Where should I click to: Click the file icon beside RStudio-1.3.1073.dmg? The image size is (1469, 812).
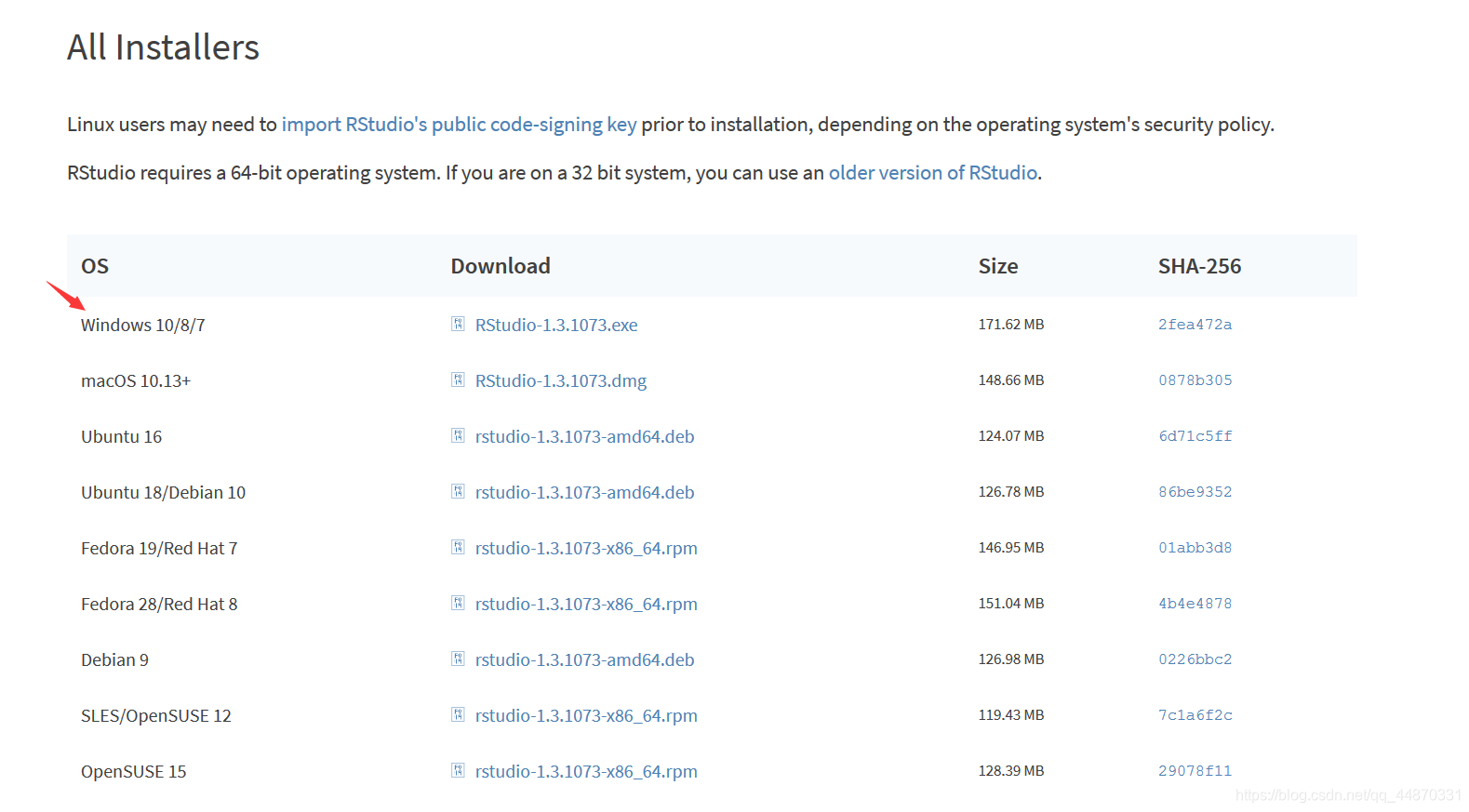pyautogui.click(x=458, y=379)
